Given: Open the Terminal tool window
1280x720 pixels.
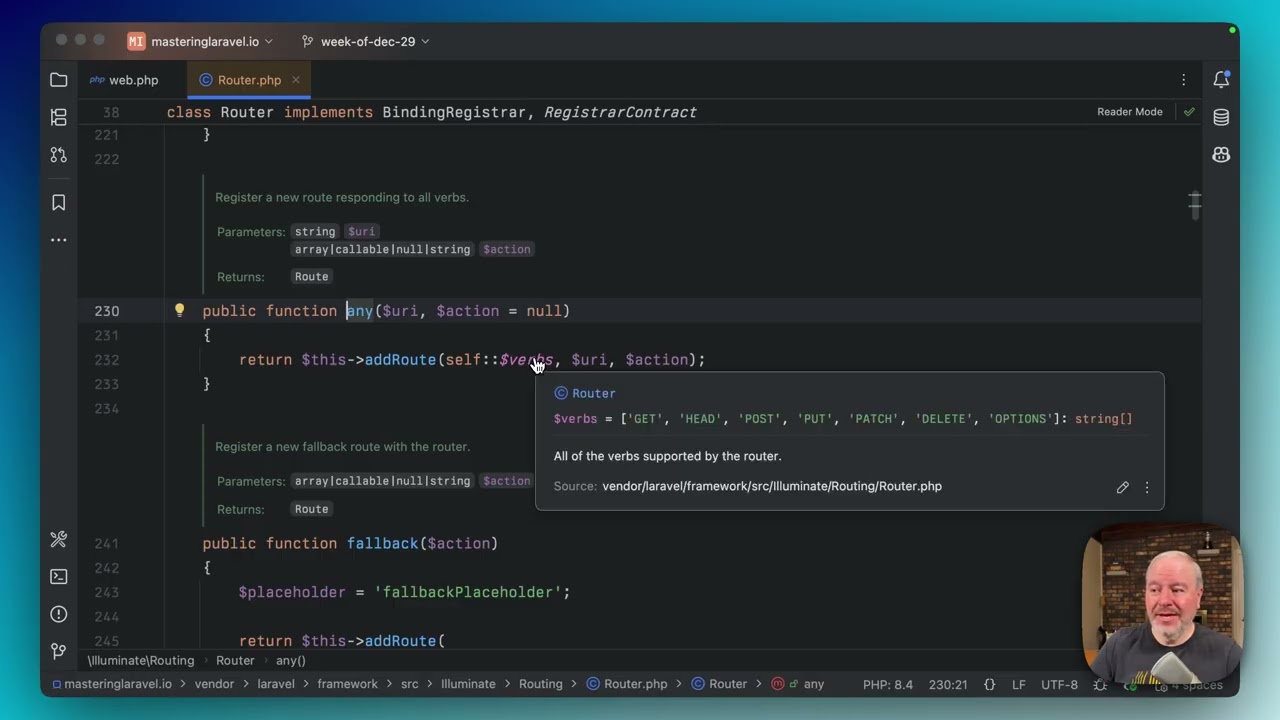Looking at the screenshot, I should 59,577.
